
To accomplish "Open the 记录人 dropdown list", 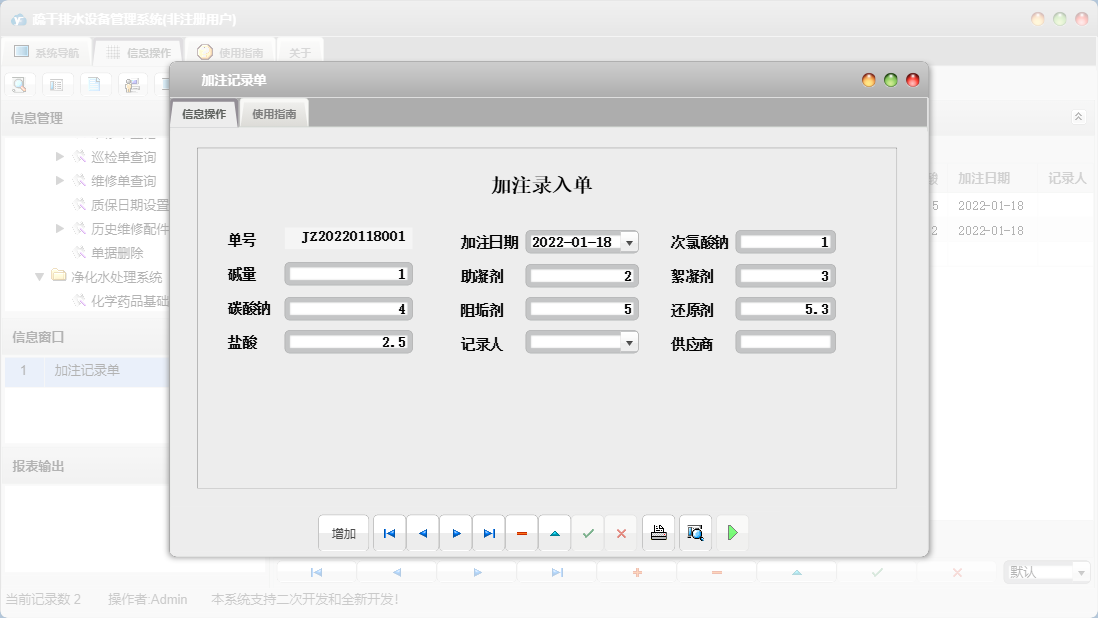I will 629,343.
